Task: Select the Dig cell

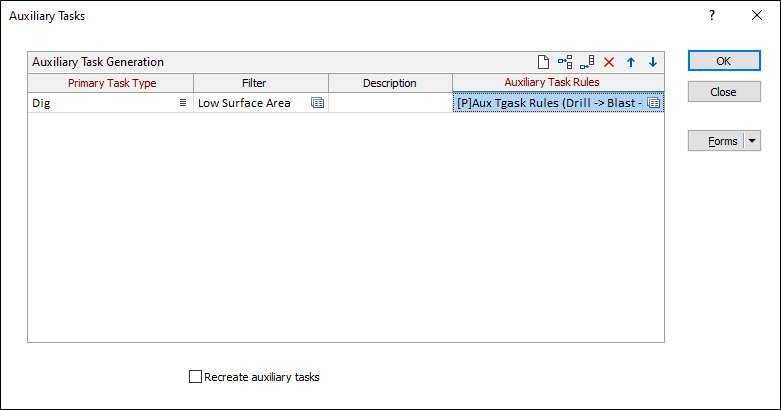Action: pos(111,103)
